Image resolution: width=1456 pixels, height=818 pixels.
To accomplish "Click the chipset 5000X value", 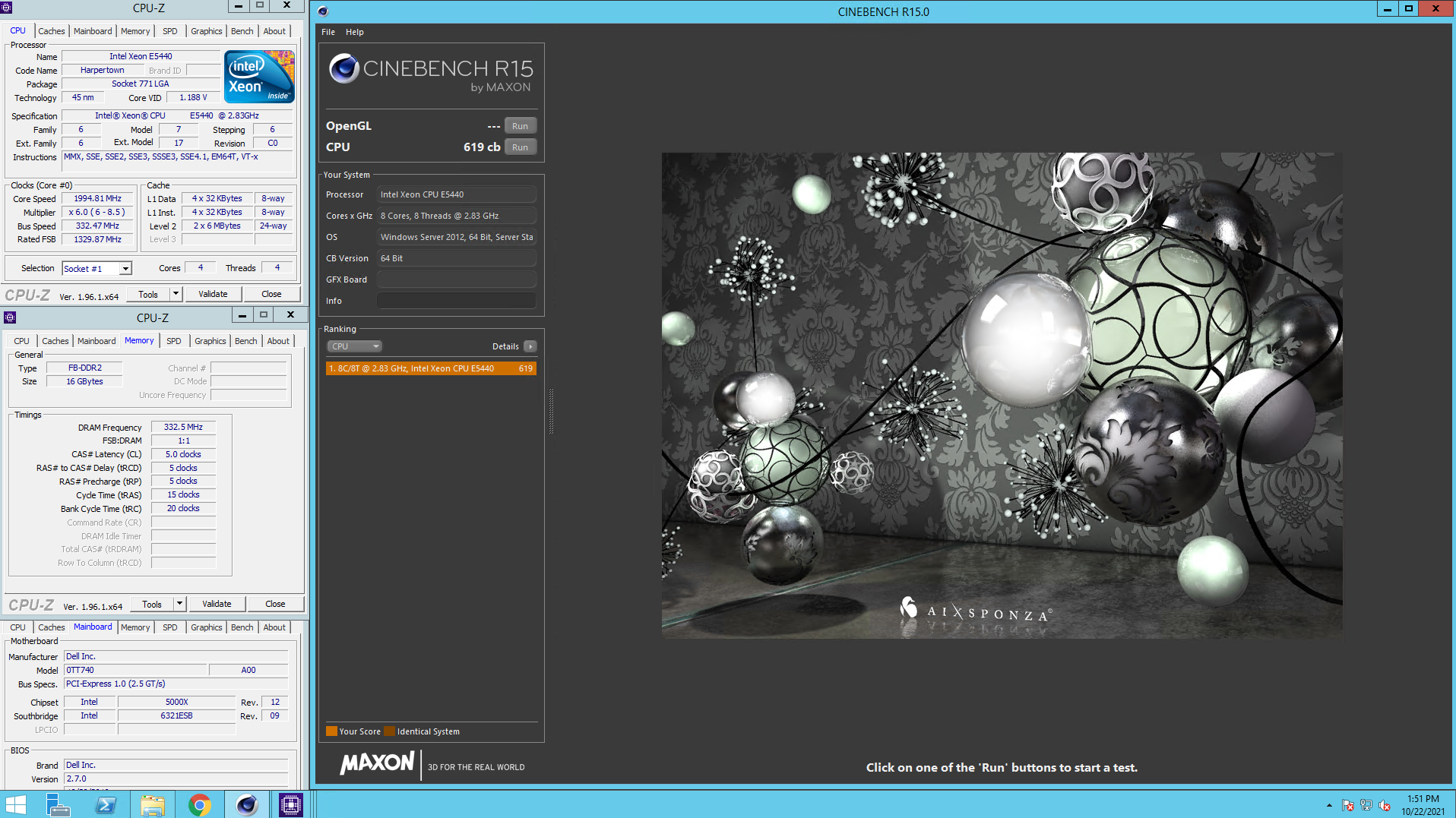I will click(x=176, y=702).
